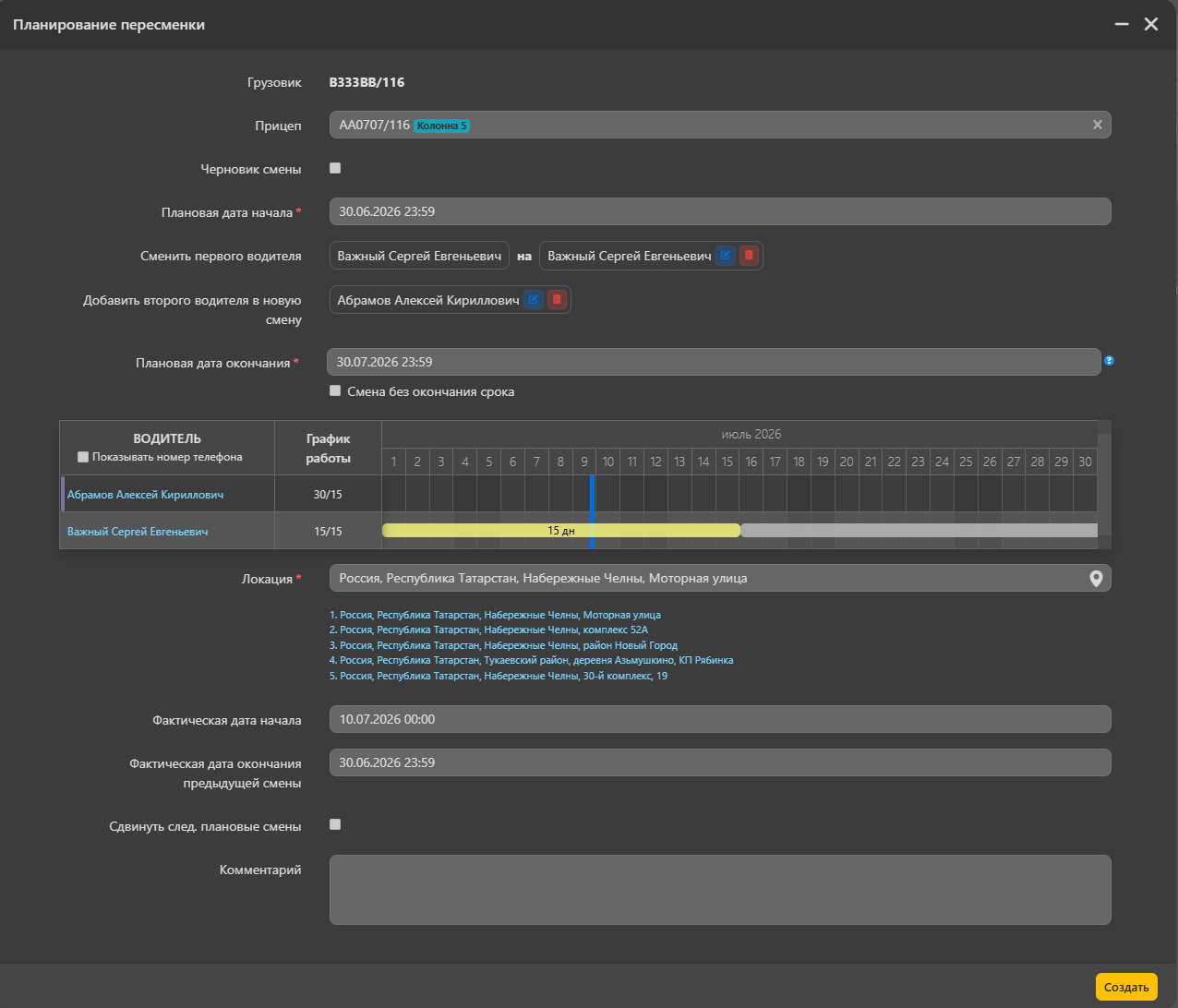Click the yellow 15 дн shift bar
Screen dimensions: 1178x1008
pos(561,531)
